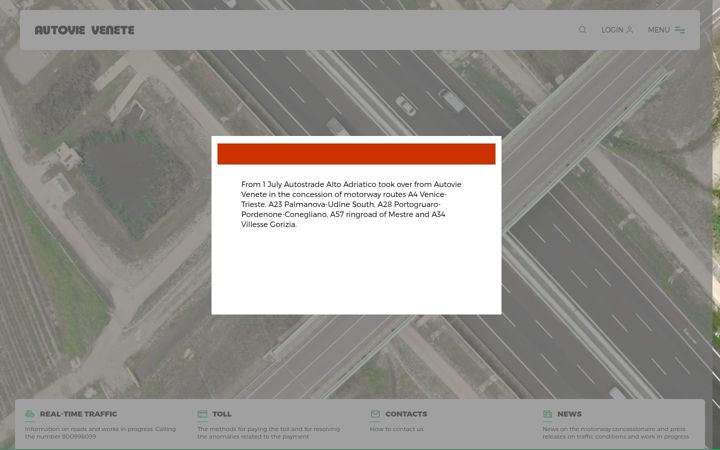The width and height of the screenshot is (720, 450).
Task: Open the MENU label in header
Action: coord(658,30)
